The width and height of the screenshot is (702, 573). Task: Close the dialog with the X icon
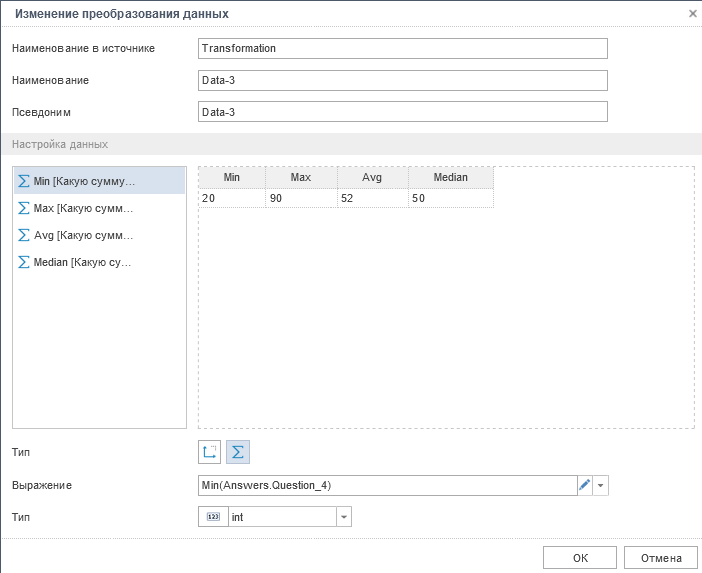693,13
